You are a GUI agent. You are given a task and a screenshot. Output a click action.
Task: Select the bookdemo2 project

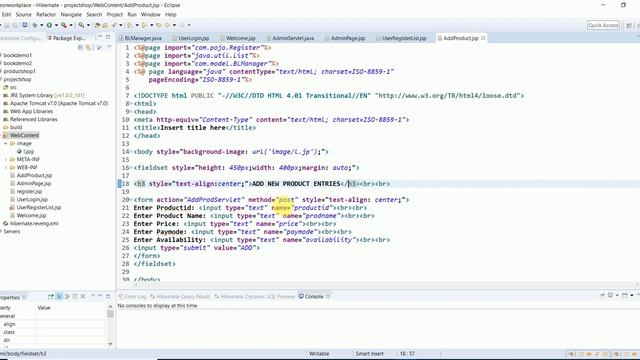tap(18, 63)
